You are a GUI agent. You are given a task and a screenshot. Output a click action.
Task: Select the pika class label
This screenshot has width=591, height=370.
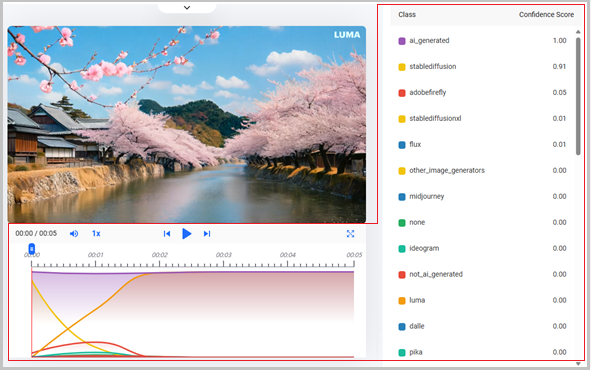(416, 352)
